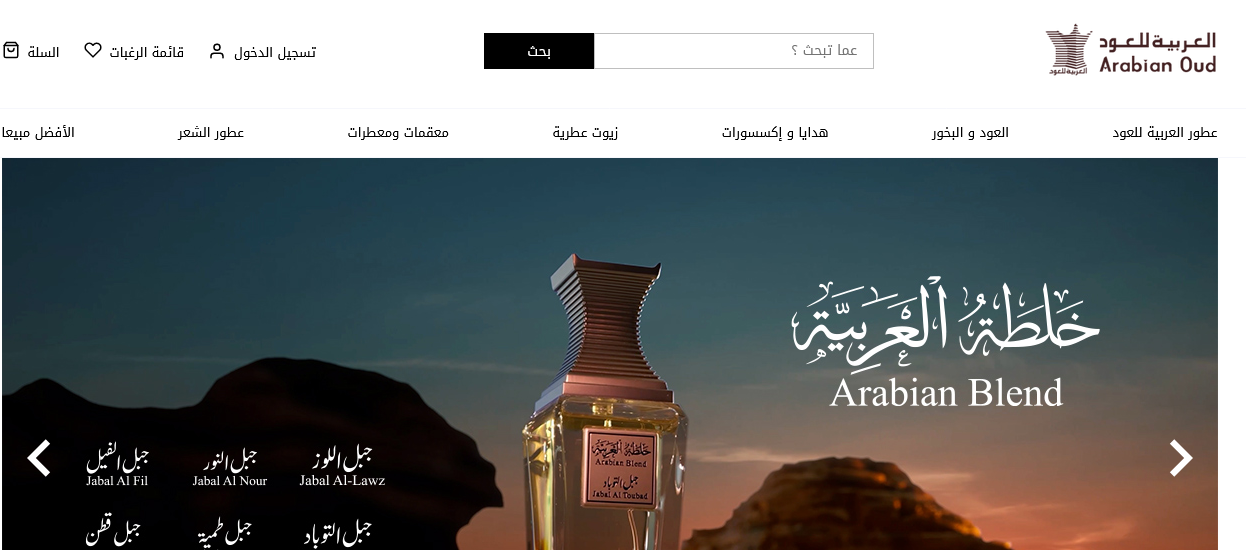This screenshot has width=1246, height=550.
Task: Focus the عما تبحث search field
Action: (x=734, y=51)
